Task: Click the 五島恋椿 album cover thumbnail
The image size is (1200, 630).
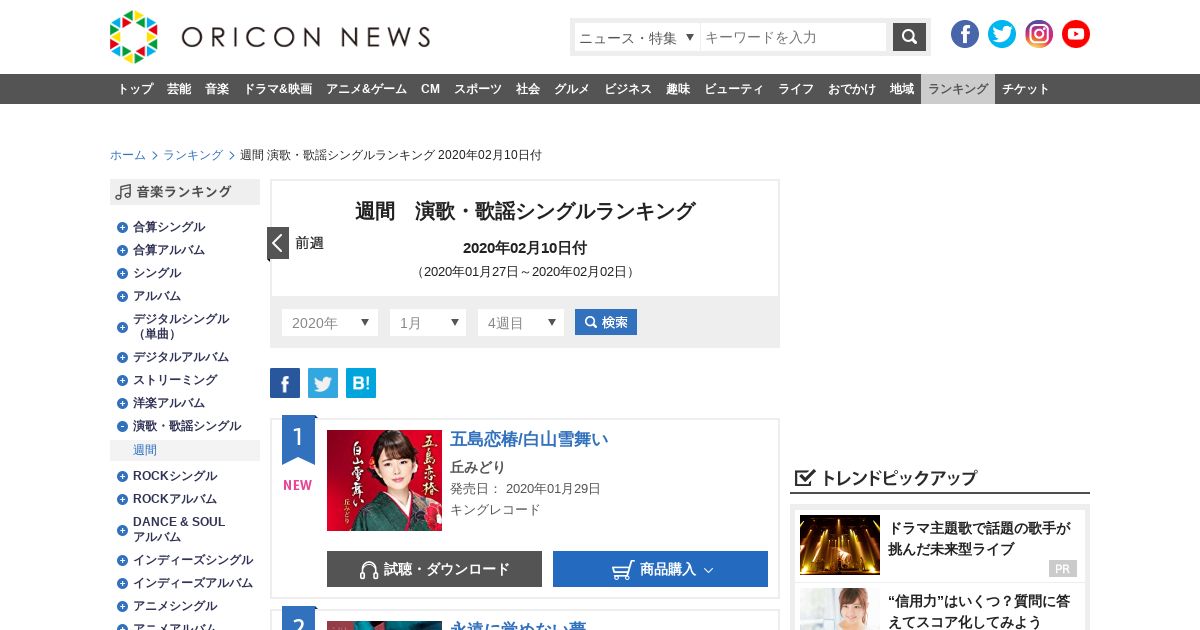Action: coord(384,480)
